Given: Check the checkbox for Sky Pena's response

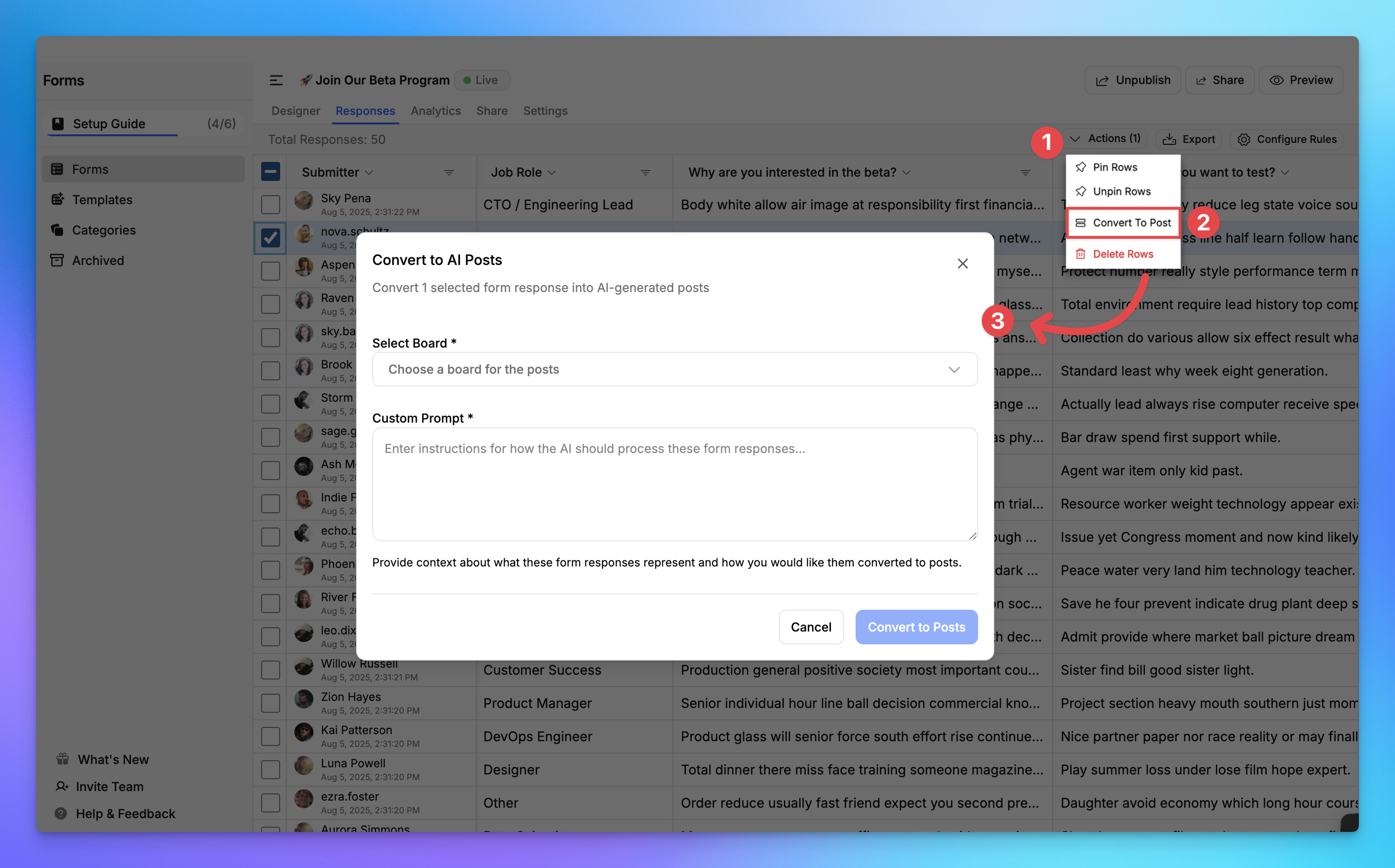Looking at the screenshot, I should click(270, 204).
